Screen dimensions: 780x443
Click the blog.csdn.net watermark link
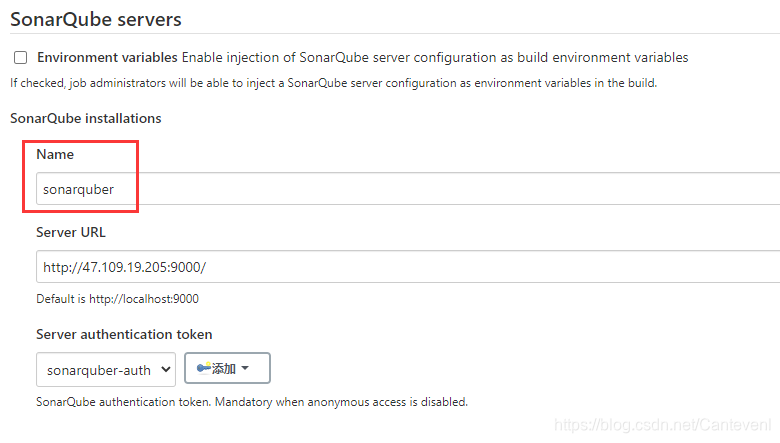[x=662, y=425]
